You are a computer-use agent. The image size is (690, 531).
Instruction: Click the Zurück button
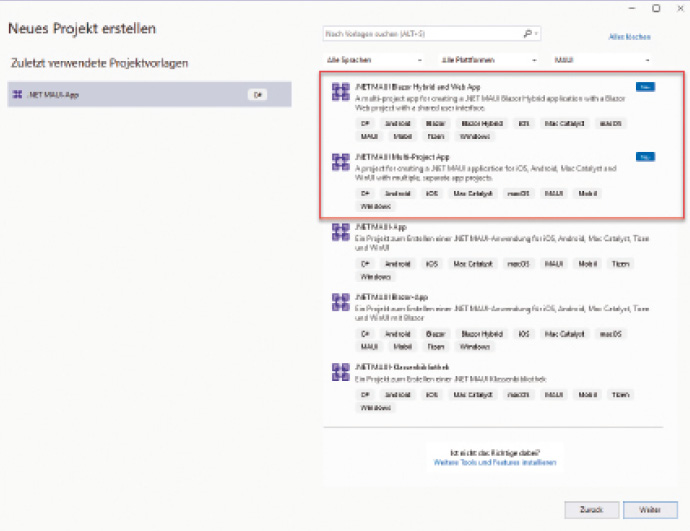pyautogui.click(x=591, y=510)
